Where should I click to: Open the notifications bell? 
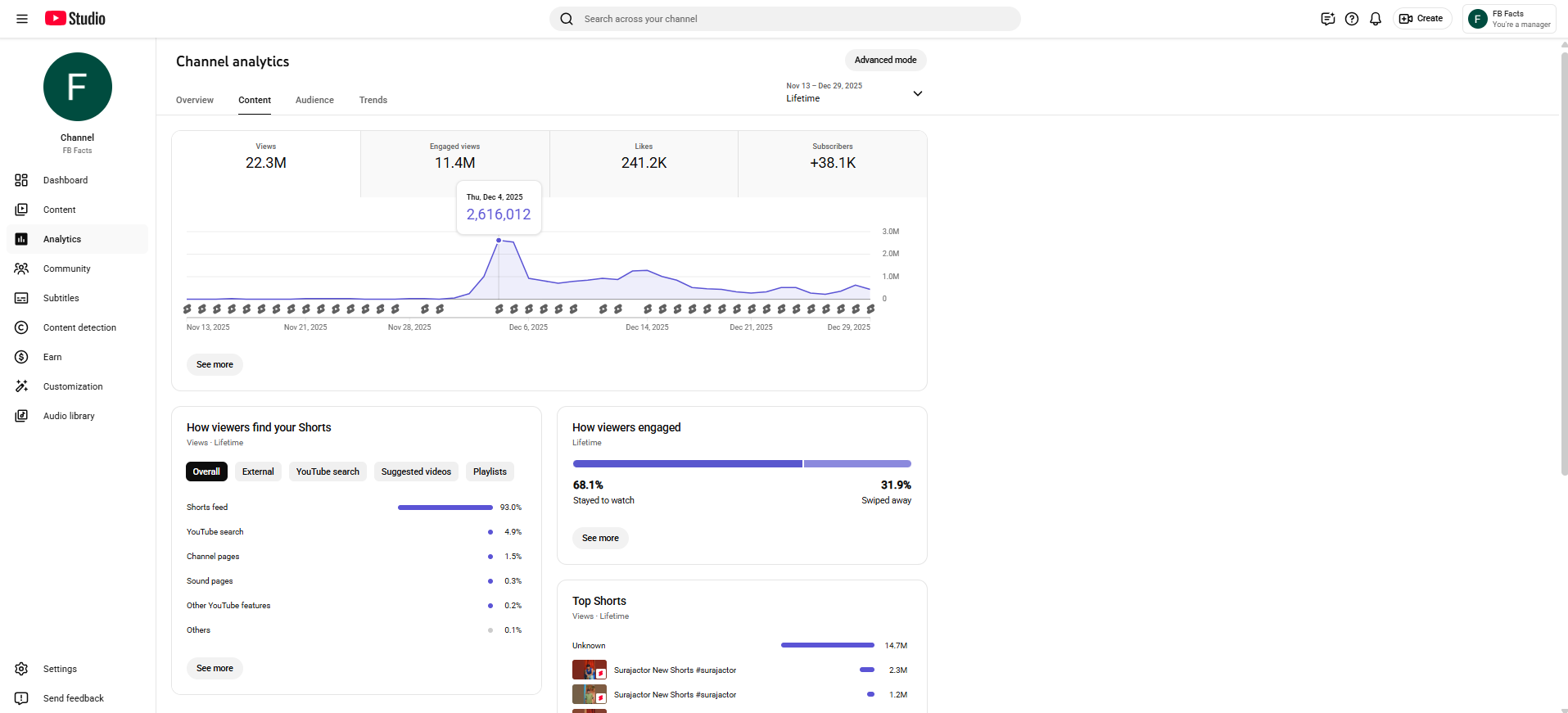pos(1376,19)
